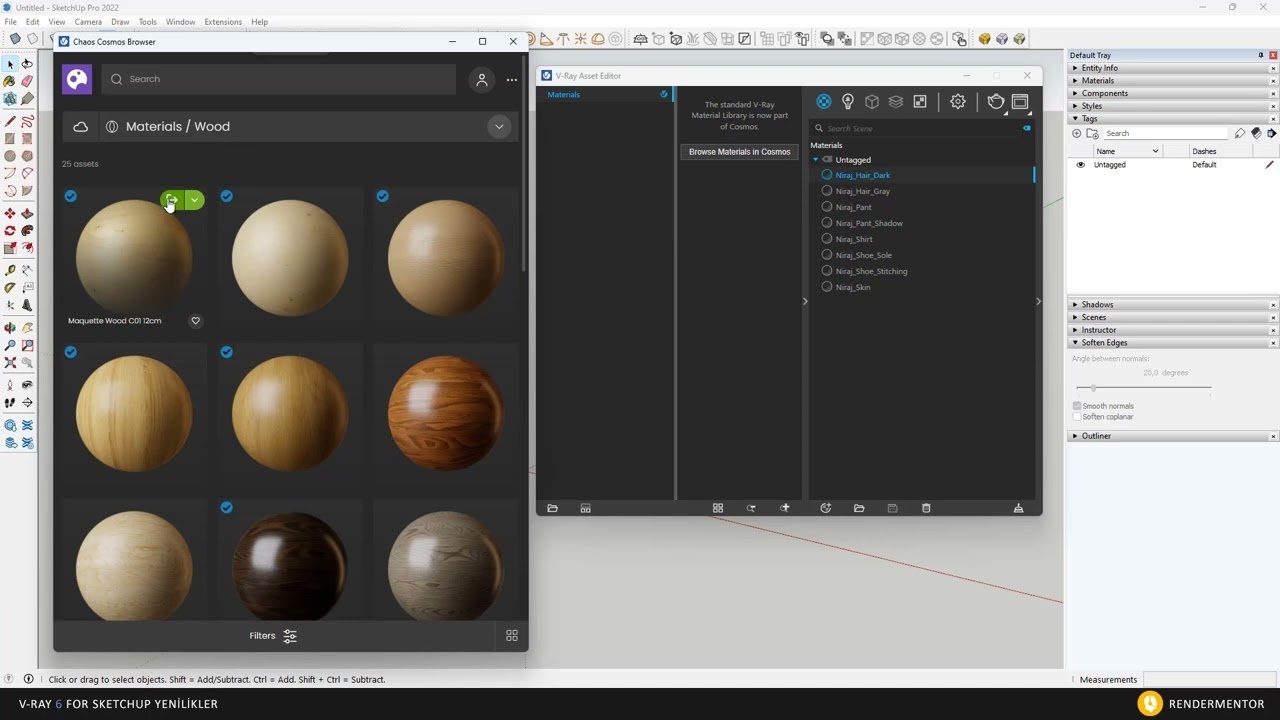Enable the Soften coplanar checkbox
The width and height of the screenshot is (1280, 720).
pos(1077,417)
